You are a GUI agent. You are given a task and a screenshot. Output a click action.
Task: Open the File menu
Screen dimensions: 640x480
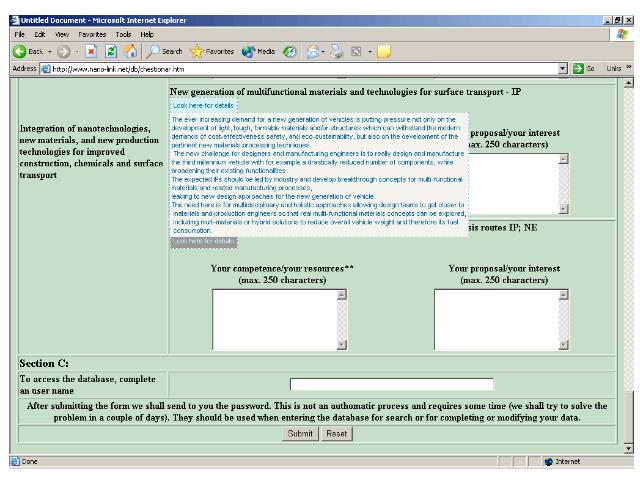click(20, 35)
